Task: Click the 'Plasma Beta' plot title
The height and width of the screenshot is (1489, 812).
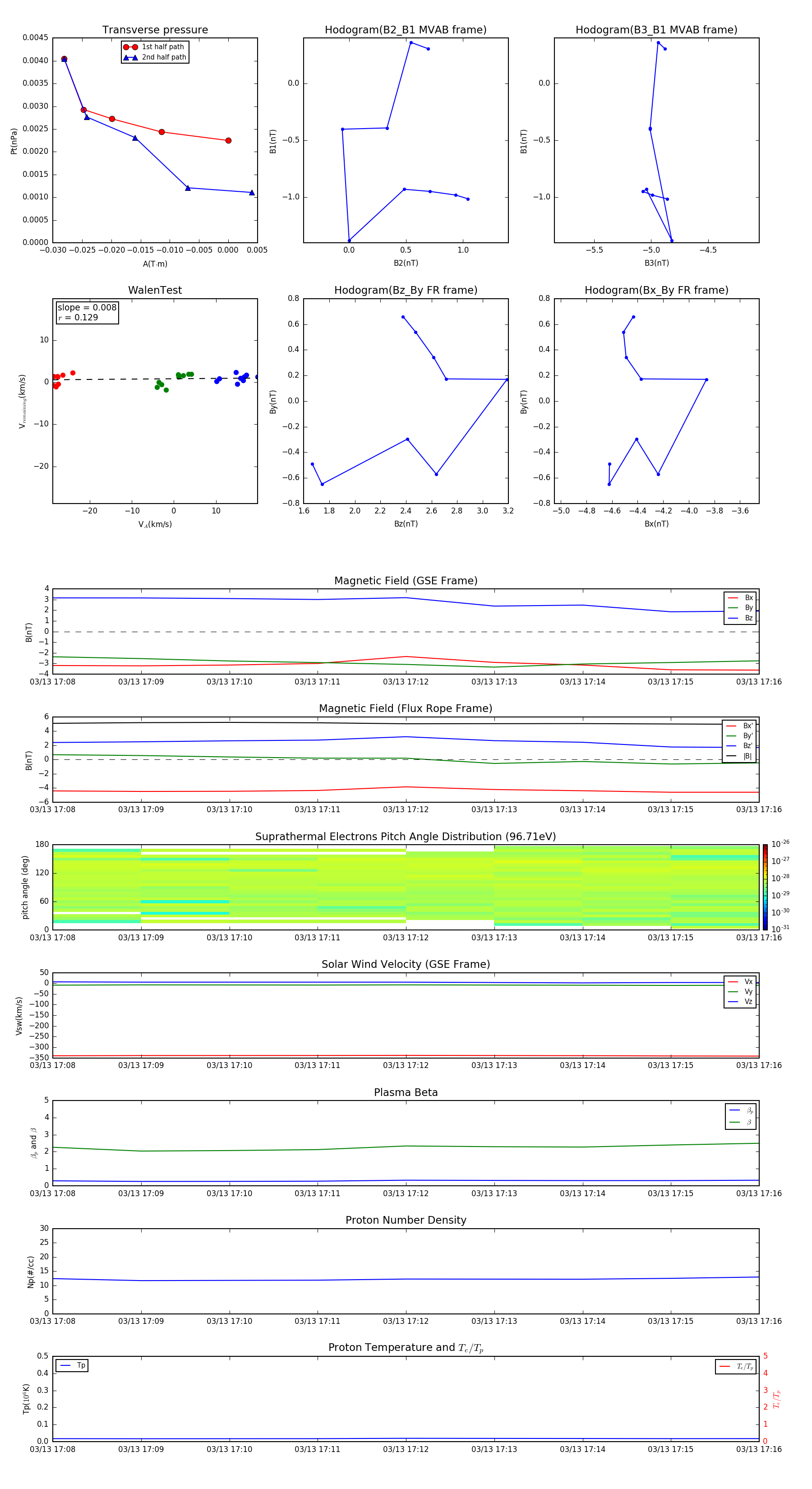Action: (x=406, y=1092)
